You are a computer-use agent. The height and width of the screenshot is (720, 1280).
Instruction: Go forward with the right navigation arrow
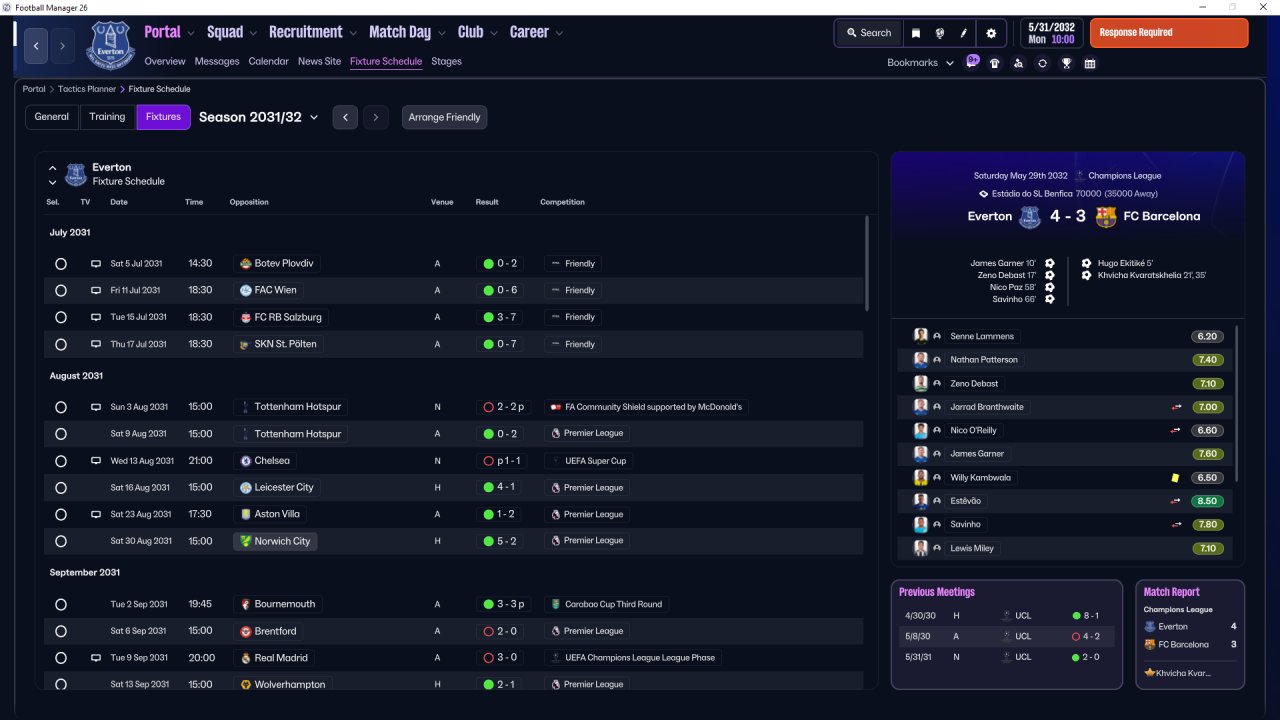click(62, 45)
